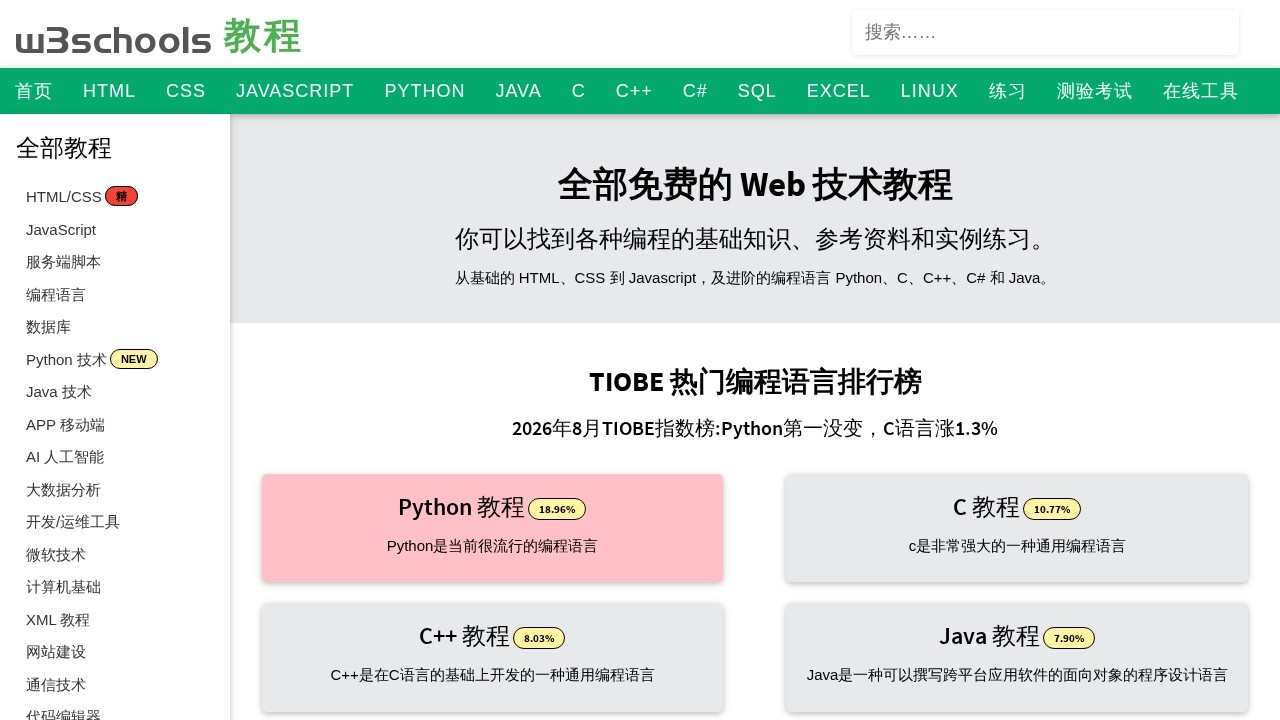Viewport: 1280px width, 720px height.
Task: Go to EXCEL in the nav bar
Action: pyautogui.click(x=838, y=91)
